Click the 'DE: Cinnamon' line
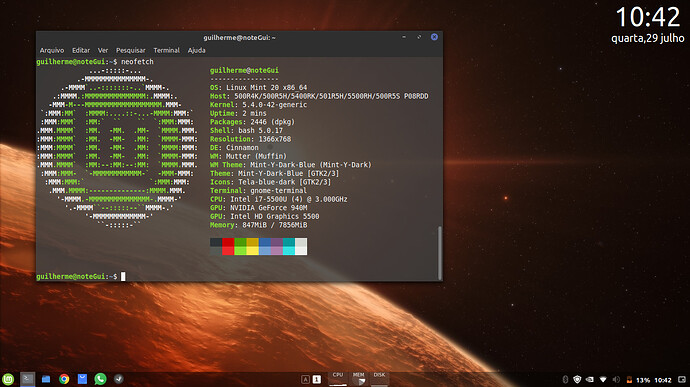This screenshot has height=387, width=690. (x=234, y=147)
